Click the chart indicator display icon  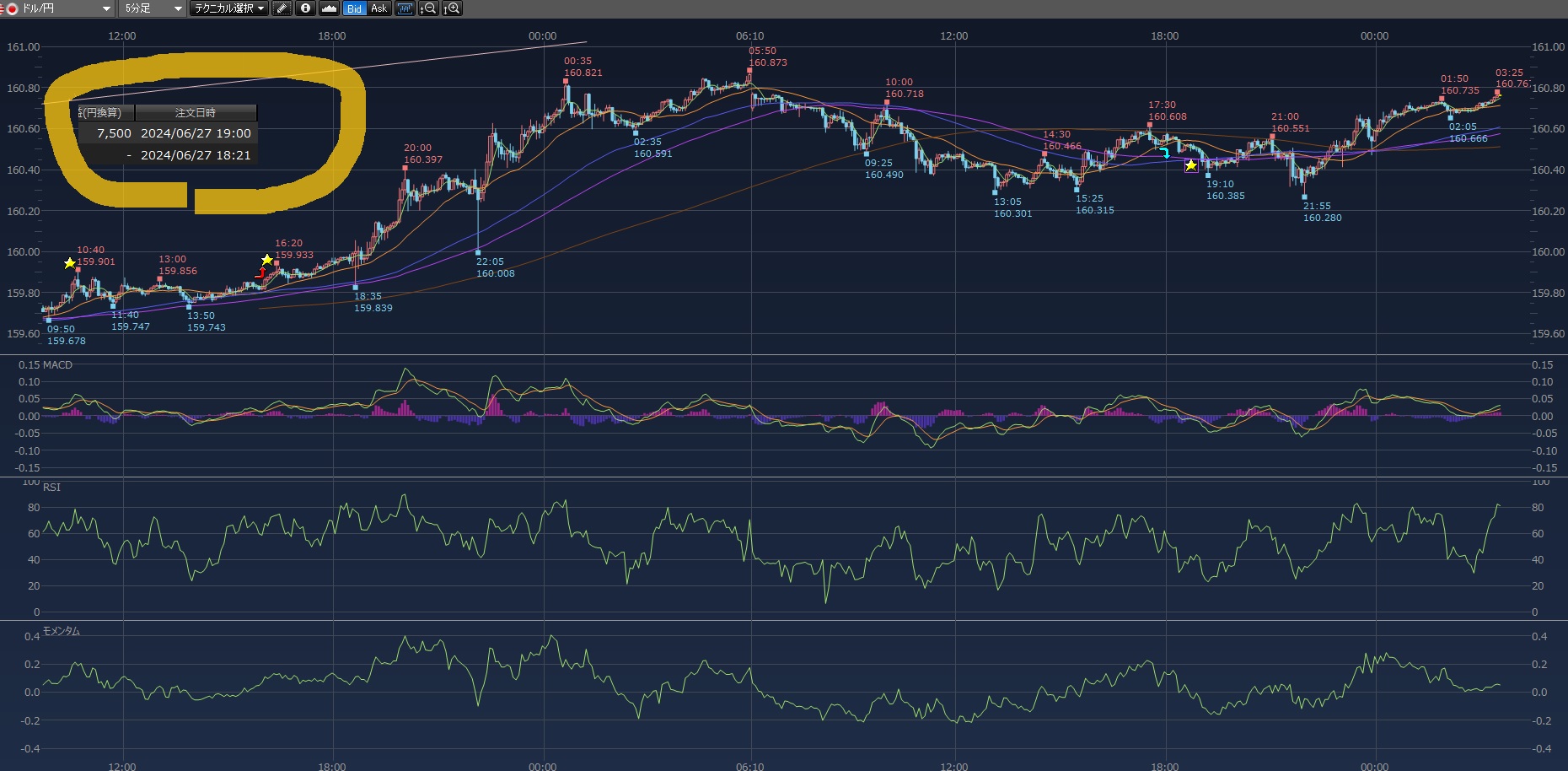click(405, 8)
